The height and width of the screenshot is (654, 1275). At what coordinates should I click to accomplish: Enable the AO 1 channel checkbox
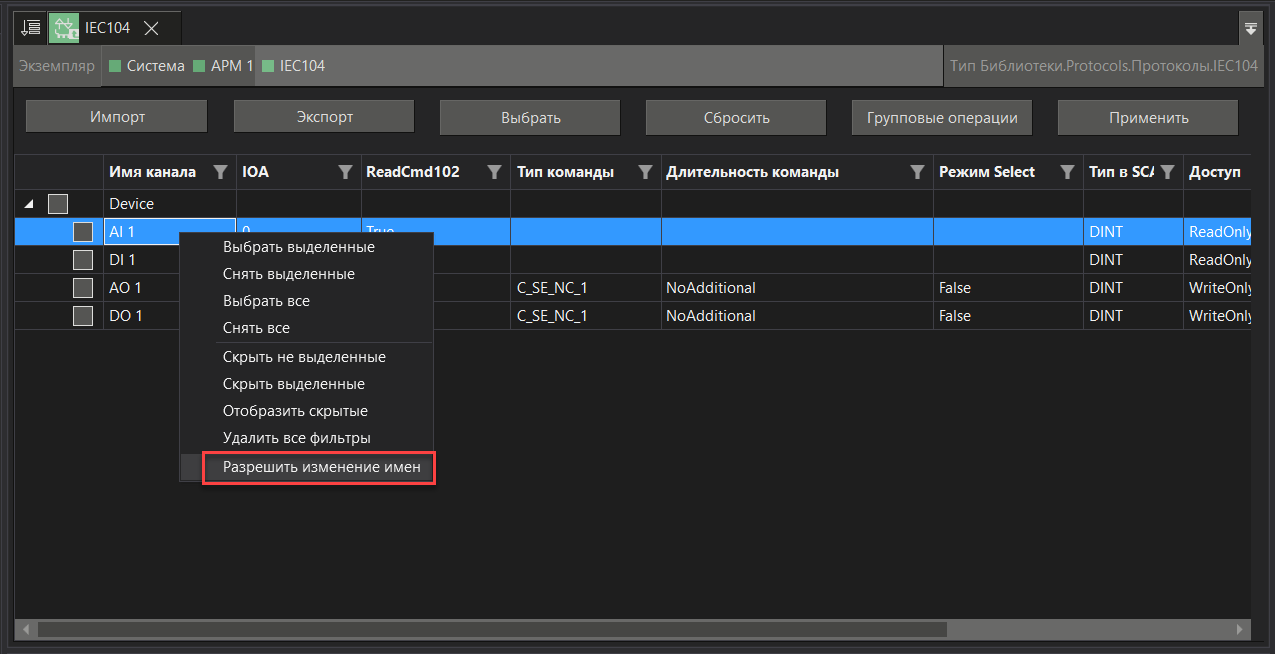click(83, 288)
